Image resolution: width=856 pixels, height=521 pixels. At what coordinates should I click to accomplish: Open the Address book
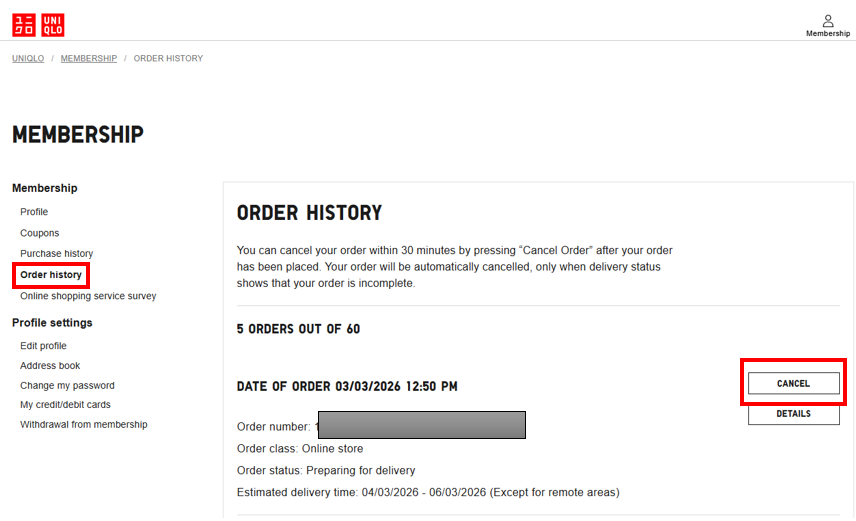(50, 366)
